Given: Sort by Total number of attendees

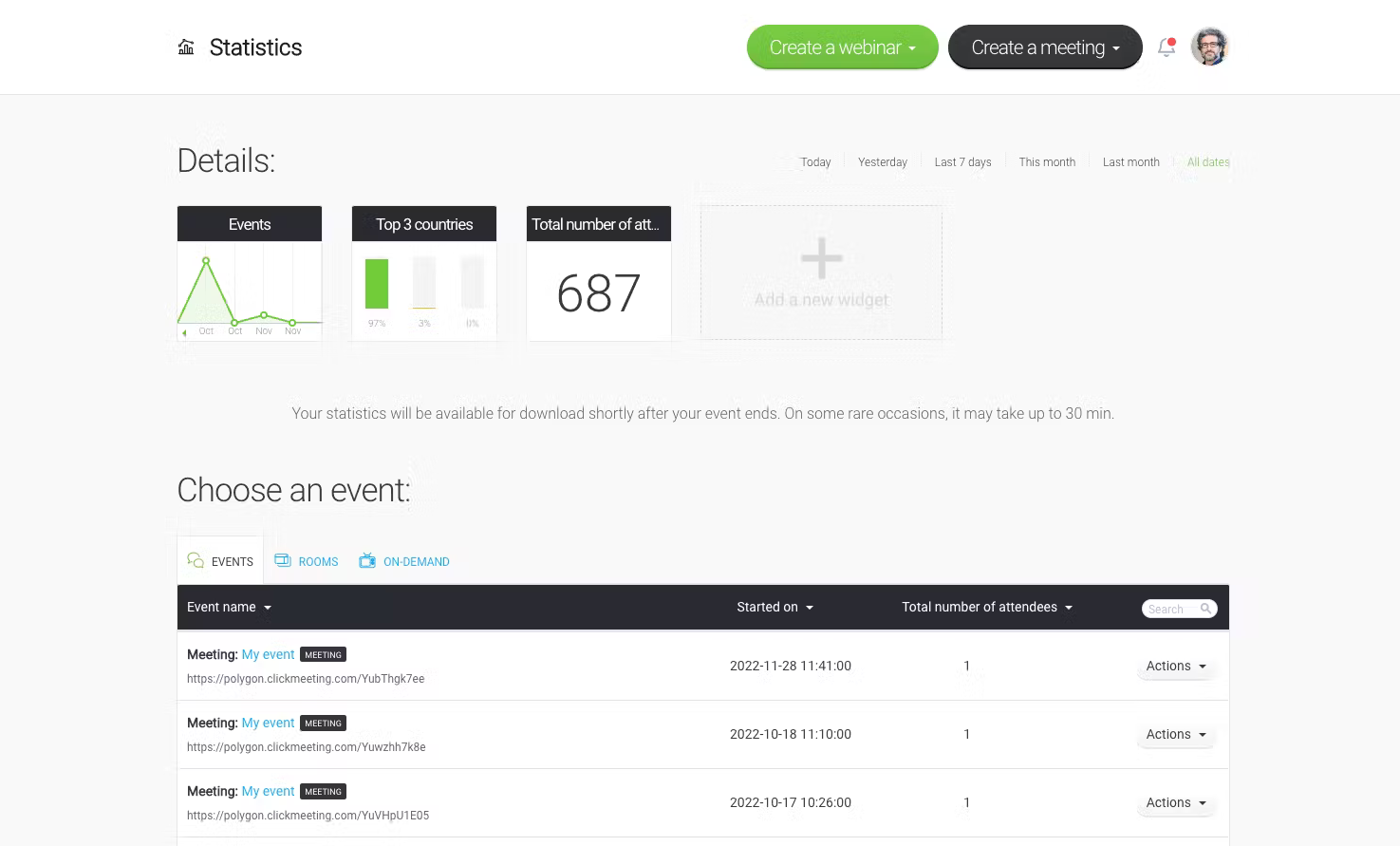Looking at the screenshot, I should (986, 608).
